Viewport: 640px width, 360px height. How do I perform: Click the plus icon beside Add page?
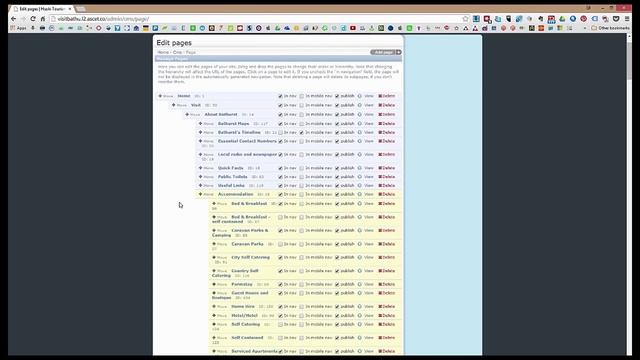click(398, 52)
